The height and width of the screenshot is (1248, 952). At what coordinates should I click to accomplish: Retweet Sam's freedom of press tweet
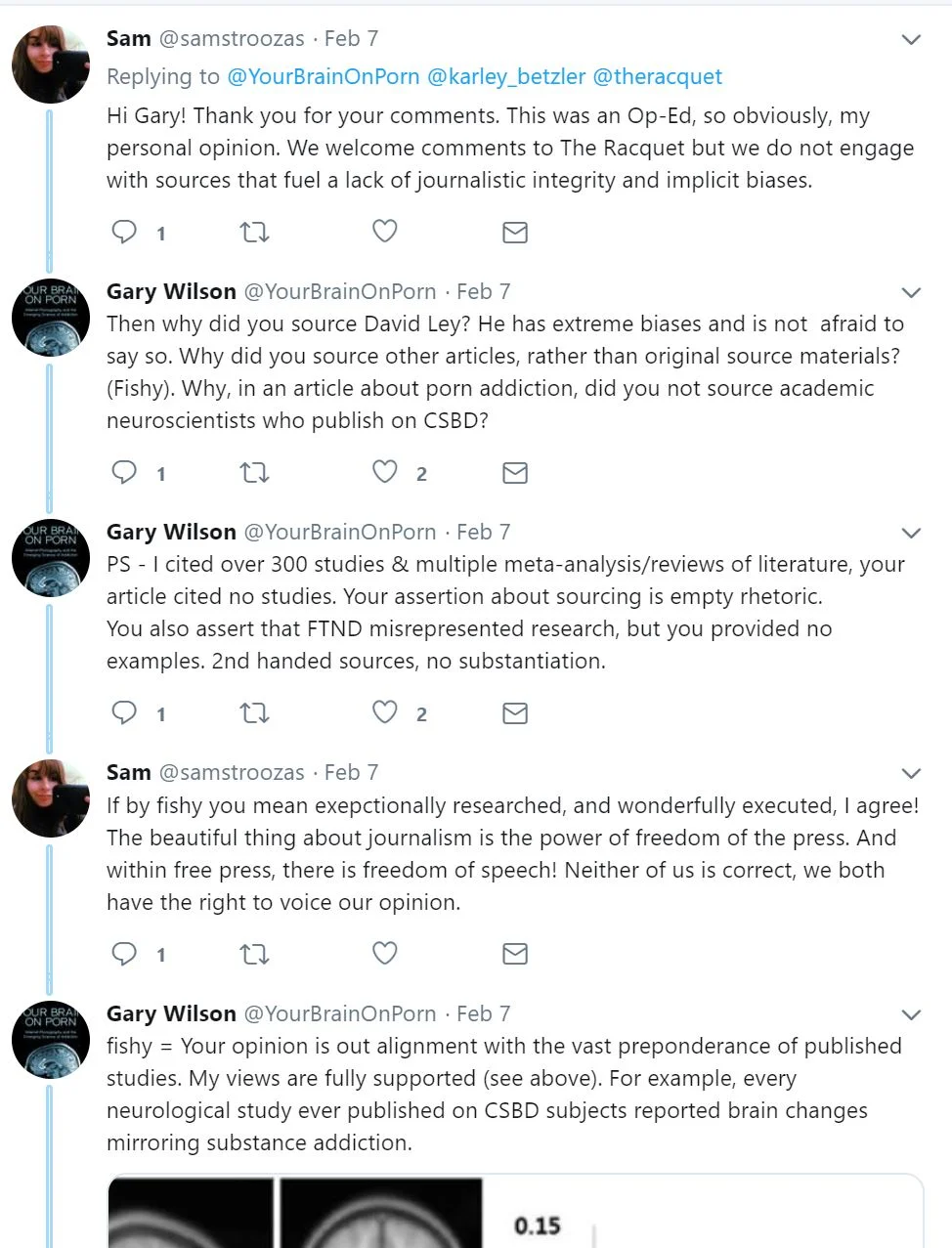tap(254, 953)
